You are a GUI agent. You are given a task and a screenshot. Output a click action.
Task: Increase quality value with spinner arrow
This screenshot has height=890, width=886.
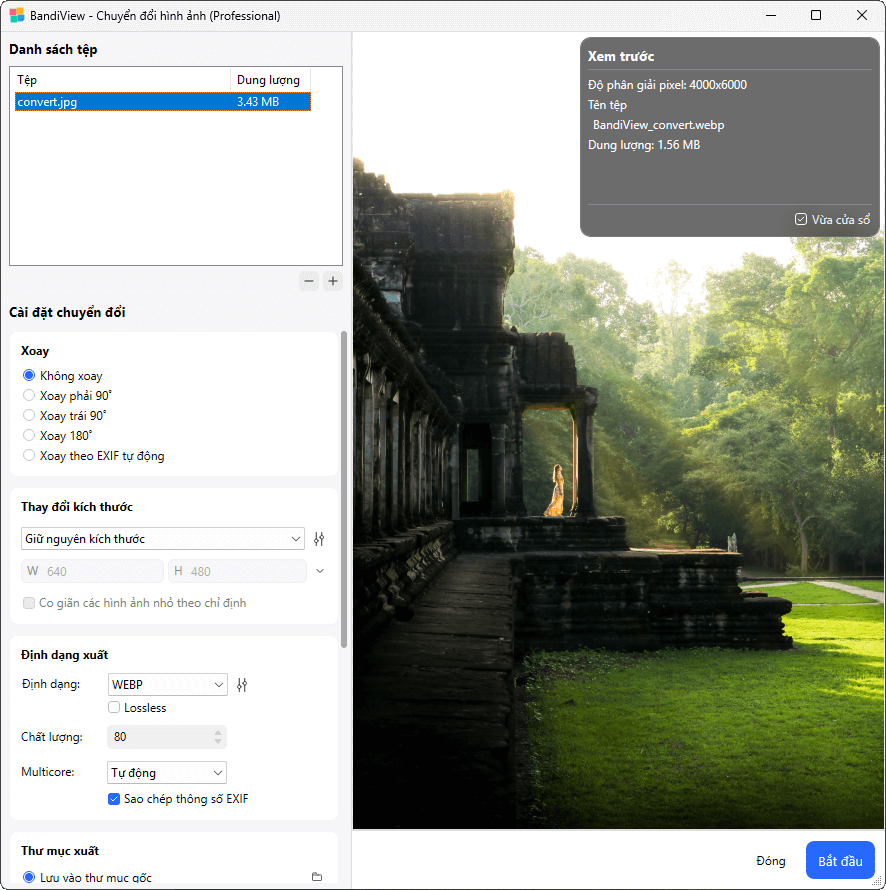pos(218,732)
